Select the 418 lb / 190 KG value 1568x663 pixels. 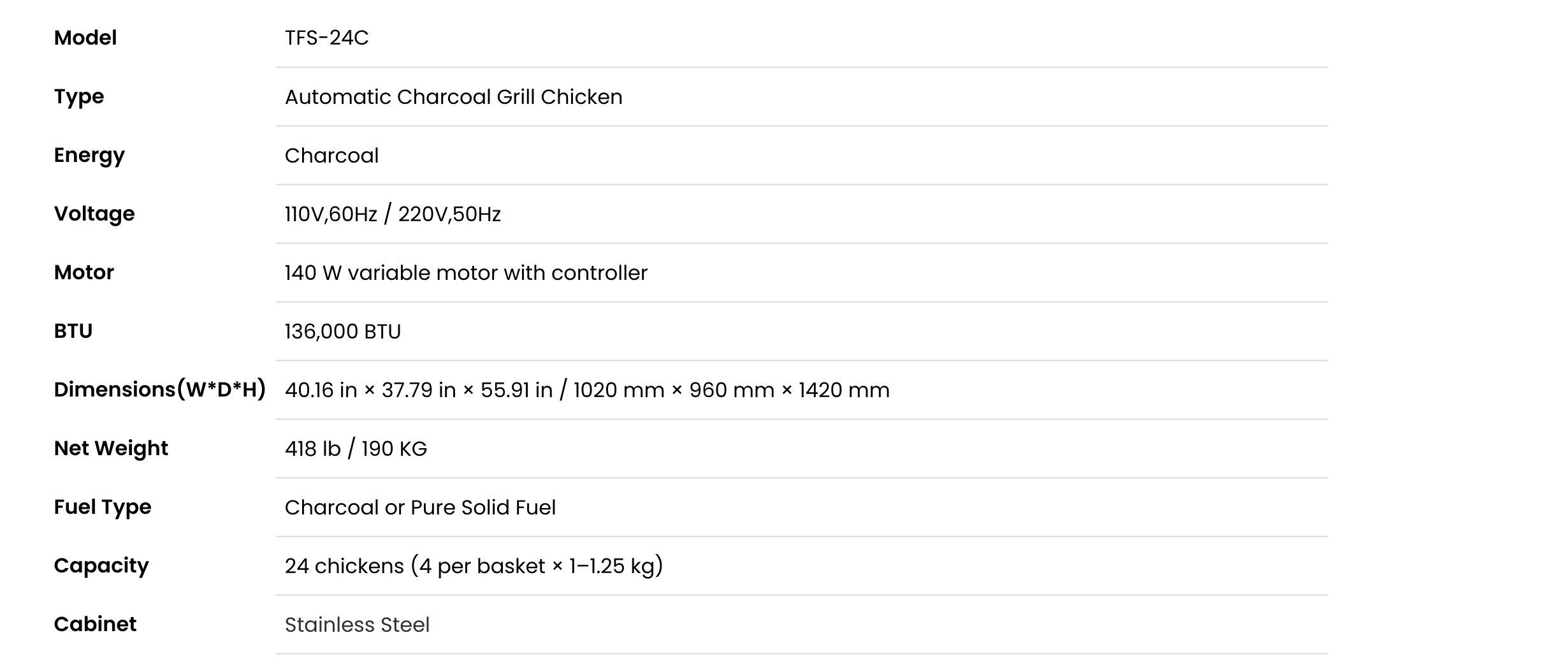(x=356, y=449)
